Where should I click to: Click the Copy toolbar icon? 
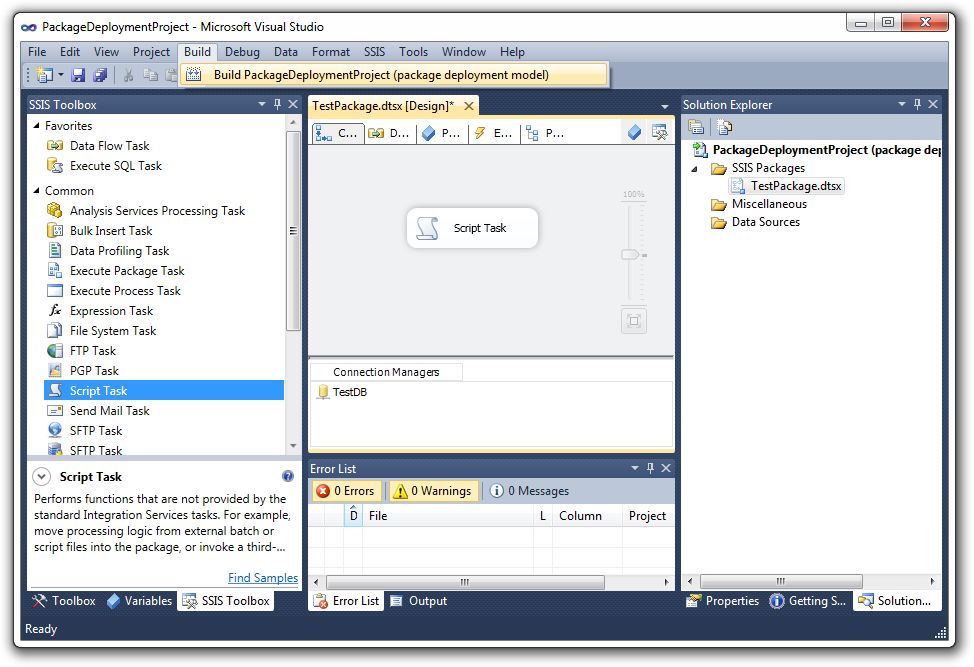pos(150,75)
